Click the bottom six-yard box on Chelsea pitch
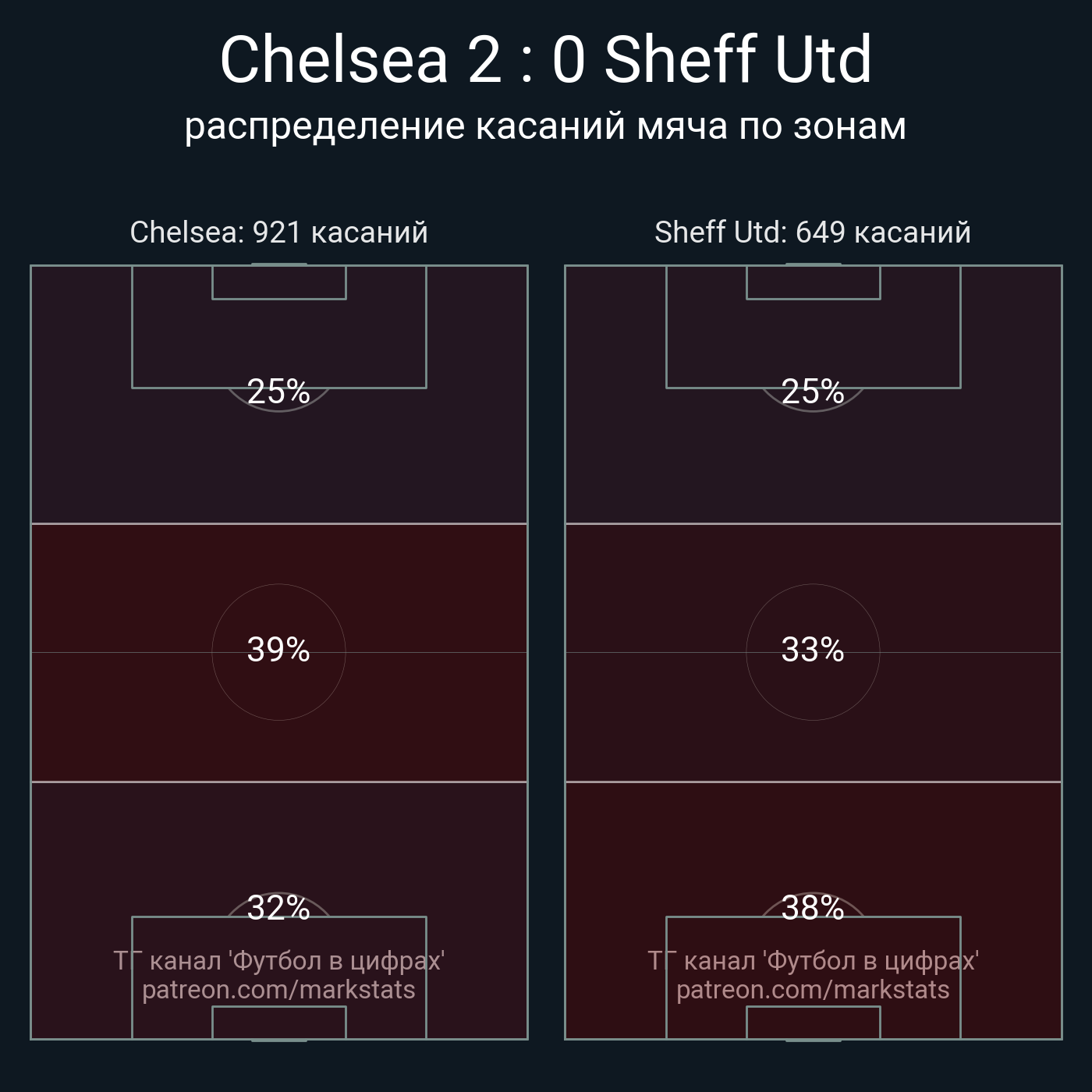 click(278, 1023)
